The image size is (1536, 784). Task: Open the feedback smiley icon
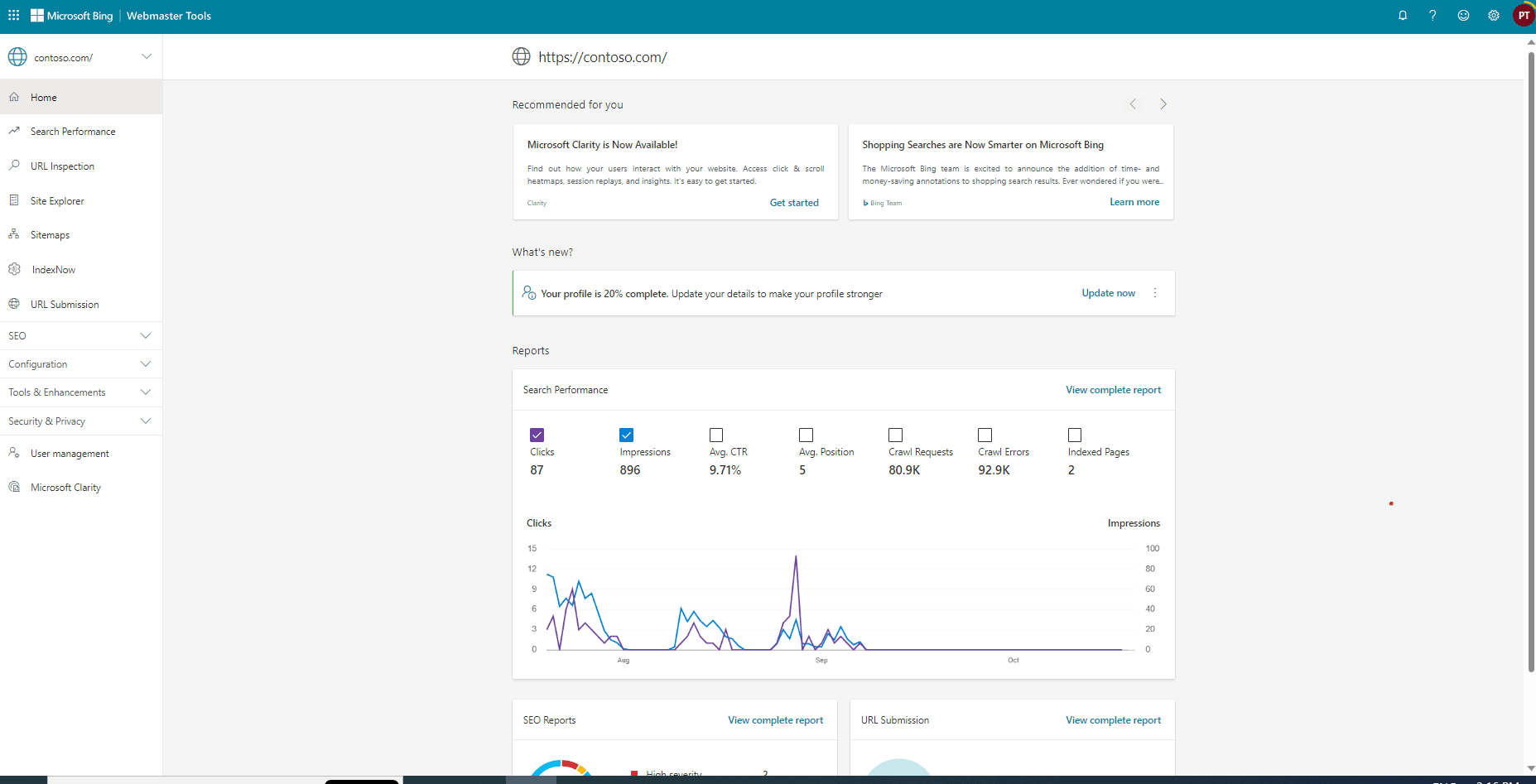coord(1463,16)
